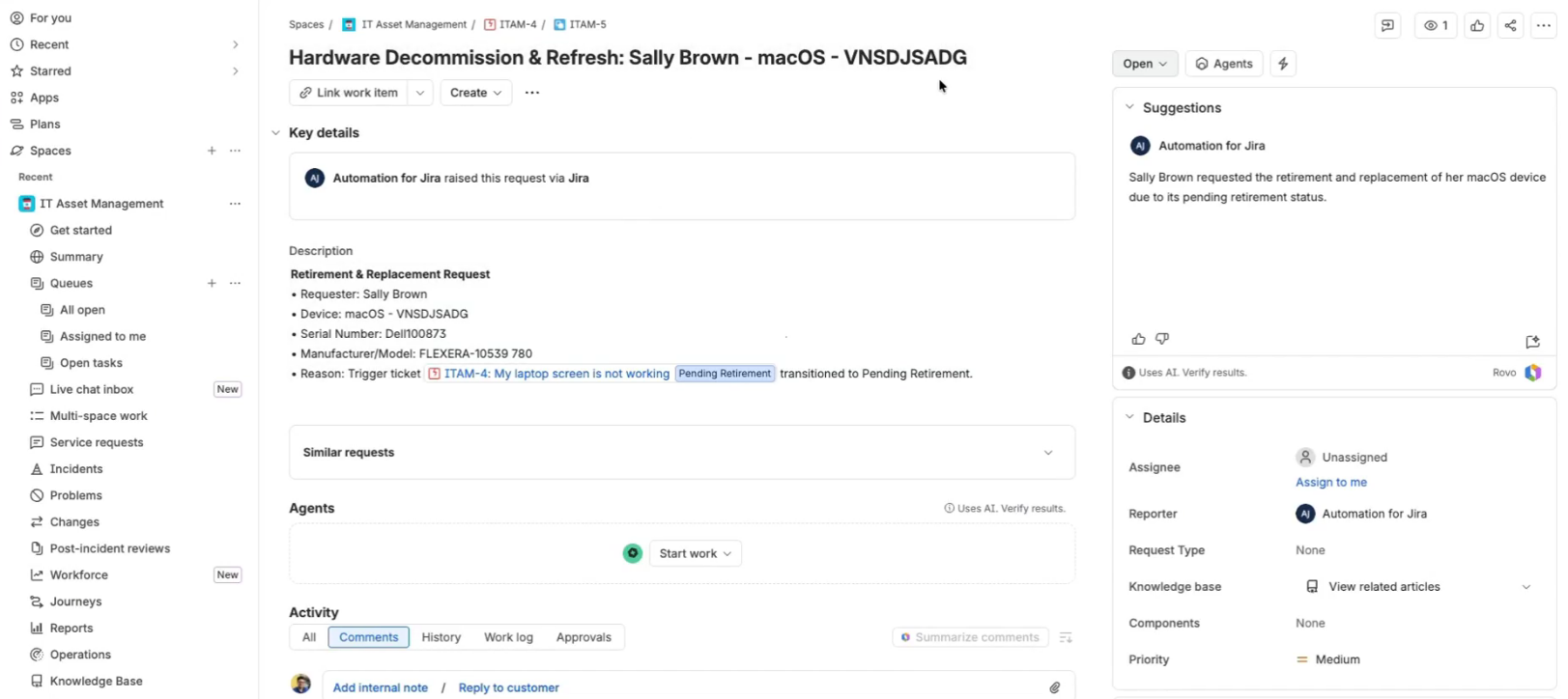Click the Assign to me link

point(1331,483)
